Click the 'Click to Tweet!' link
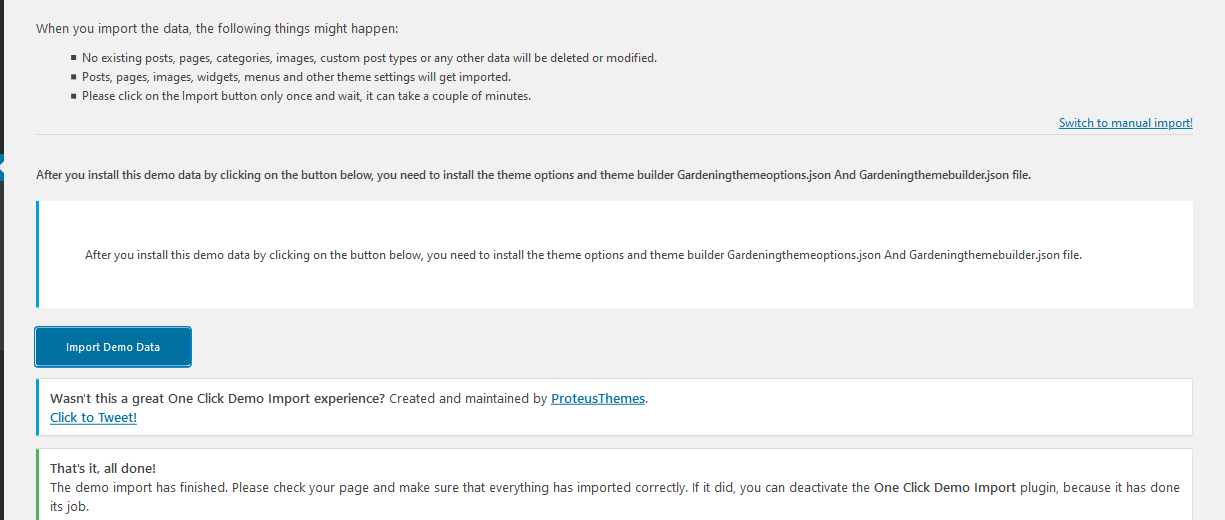The image size is (1225, 520). point(93,417)
